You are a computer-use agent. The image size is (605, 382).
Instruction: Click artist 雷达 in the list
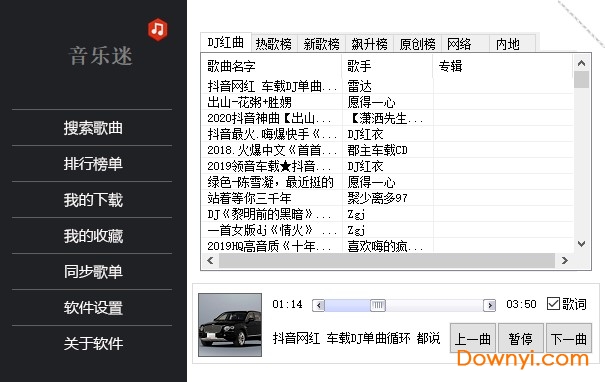(x=359, y=86)
